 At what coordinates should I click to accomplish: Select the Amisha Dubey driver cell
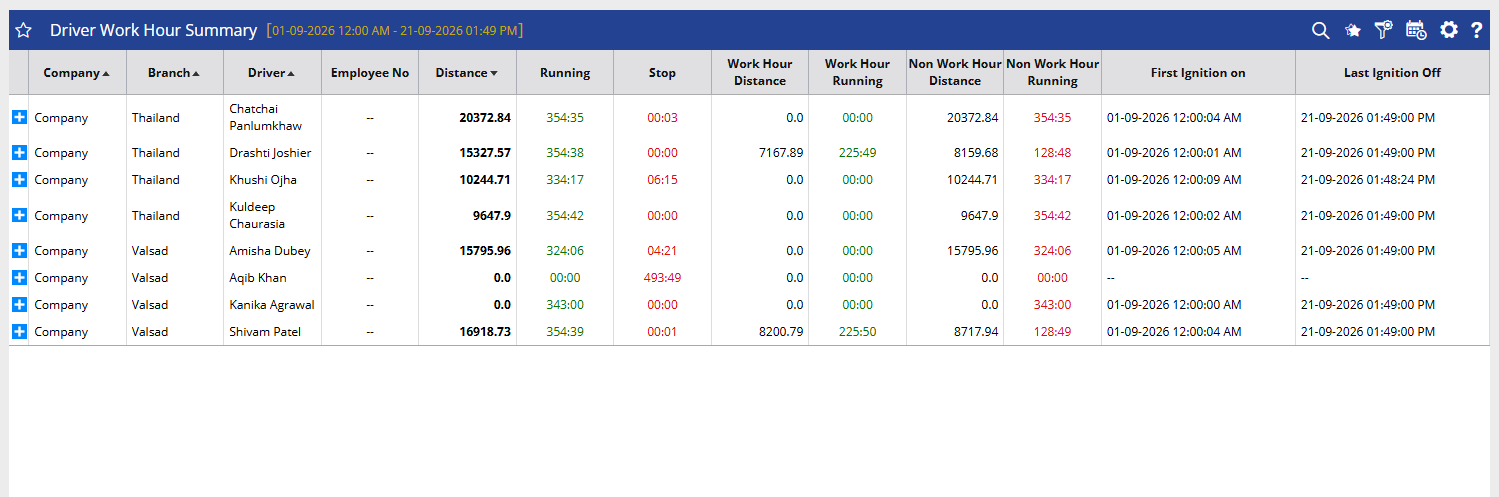click(270, 251)
